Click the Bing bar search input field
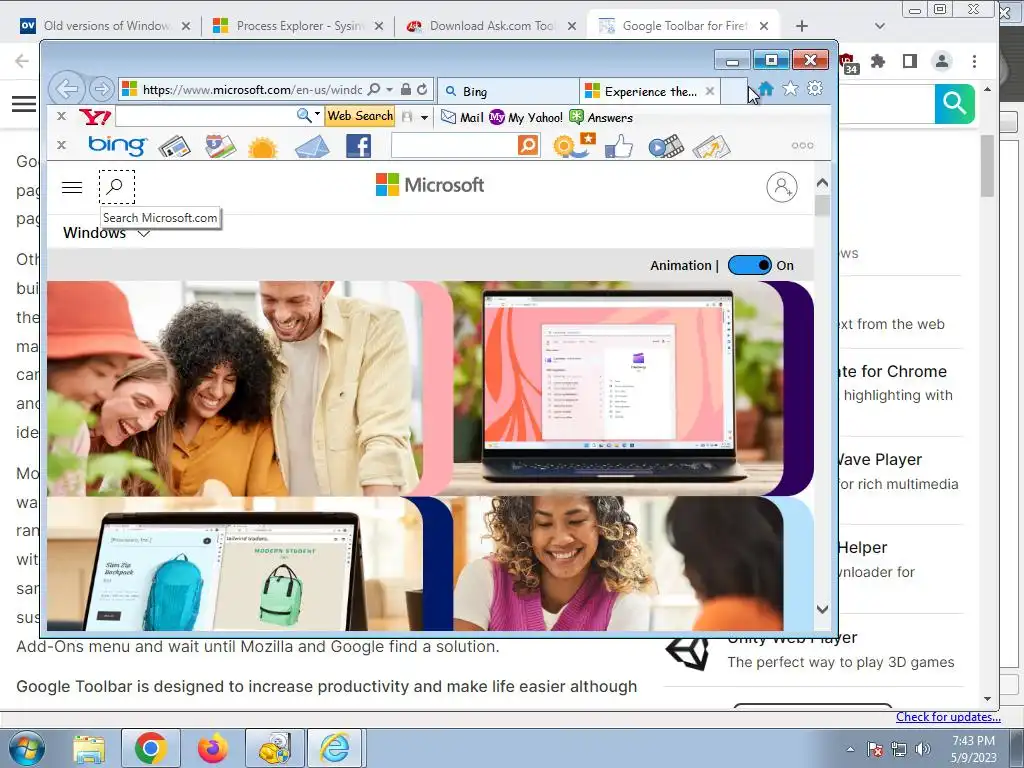1024x768 pixels. (454, 145)
